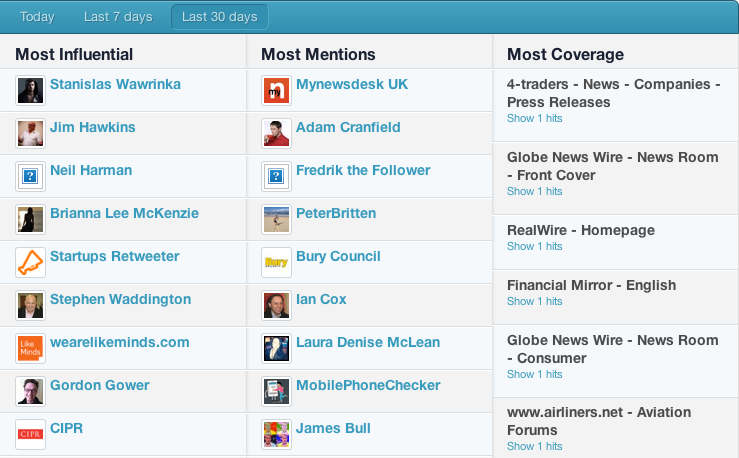The image size is (739, 458).
Task: Open Stanislas Wawrinka's avatar
Action: click(30, 90)
